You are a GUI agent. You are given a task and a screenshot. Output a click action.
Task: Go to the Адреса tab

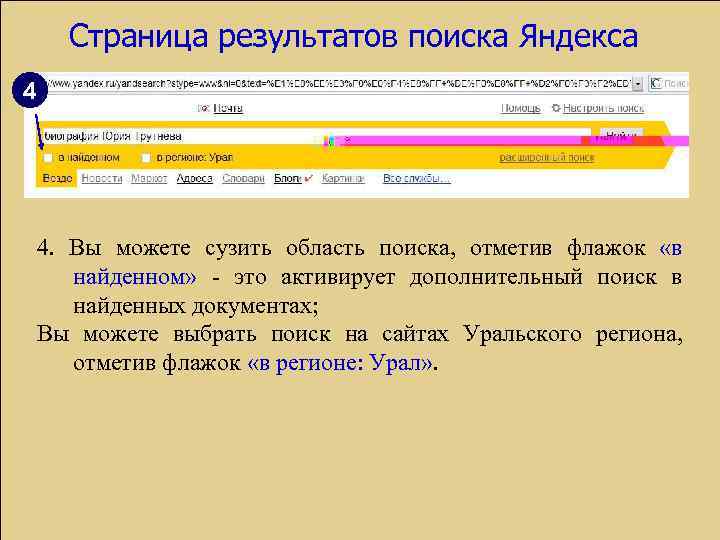click(194, 178)
